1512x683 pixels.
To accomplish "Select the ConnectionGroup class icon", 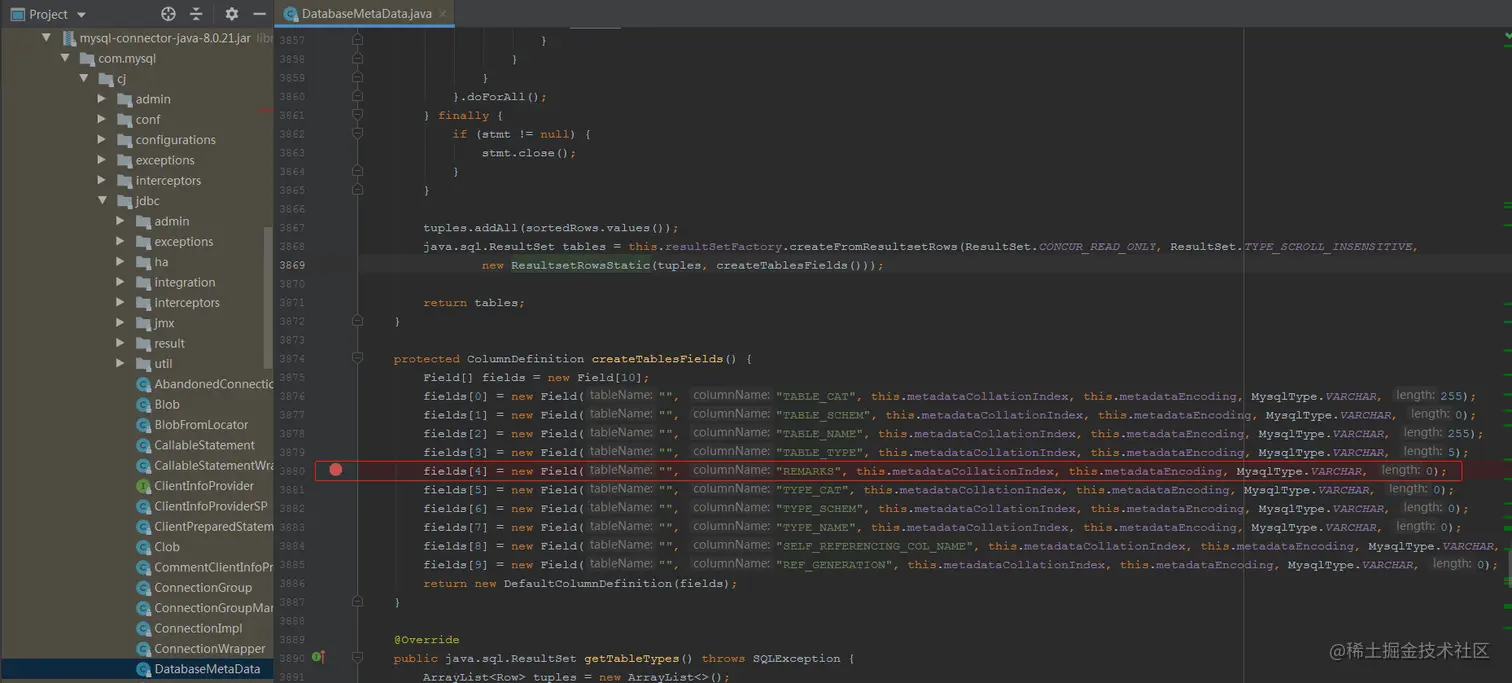I will coord(143,587).
